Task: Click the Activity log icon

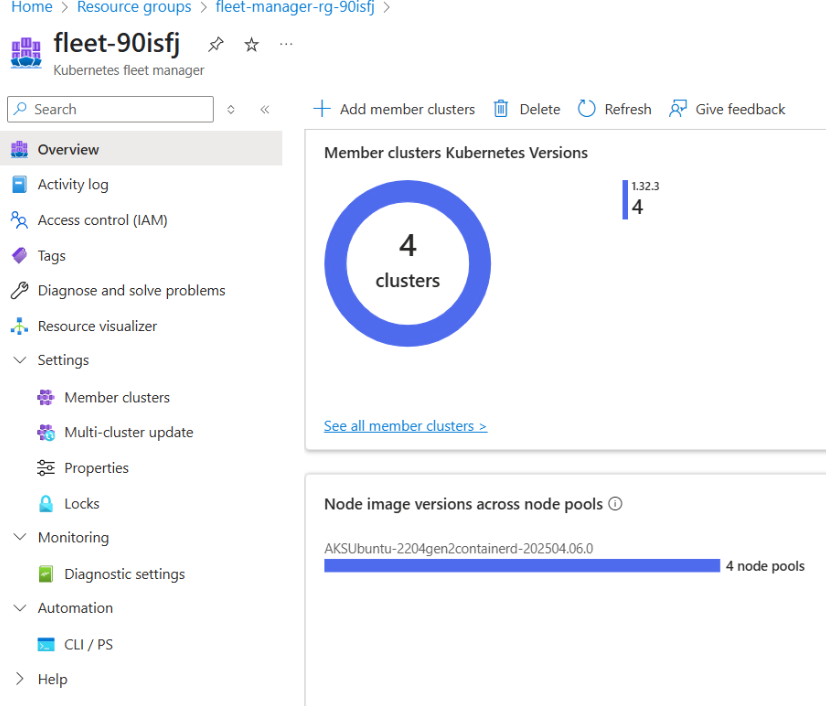Action: (19, 184)
